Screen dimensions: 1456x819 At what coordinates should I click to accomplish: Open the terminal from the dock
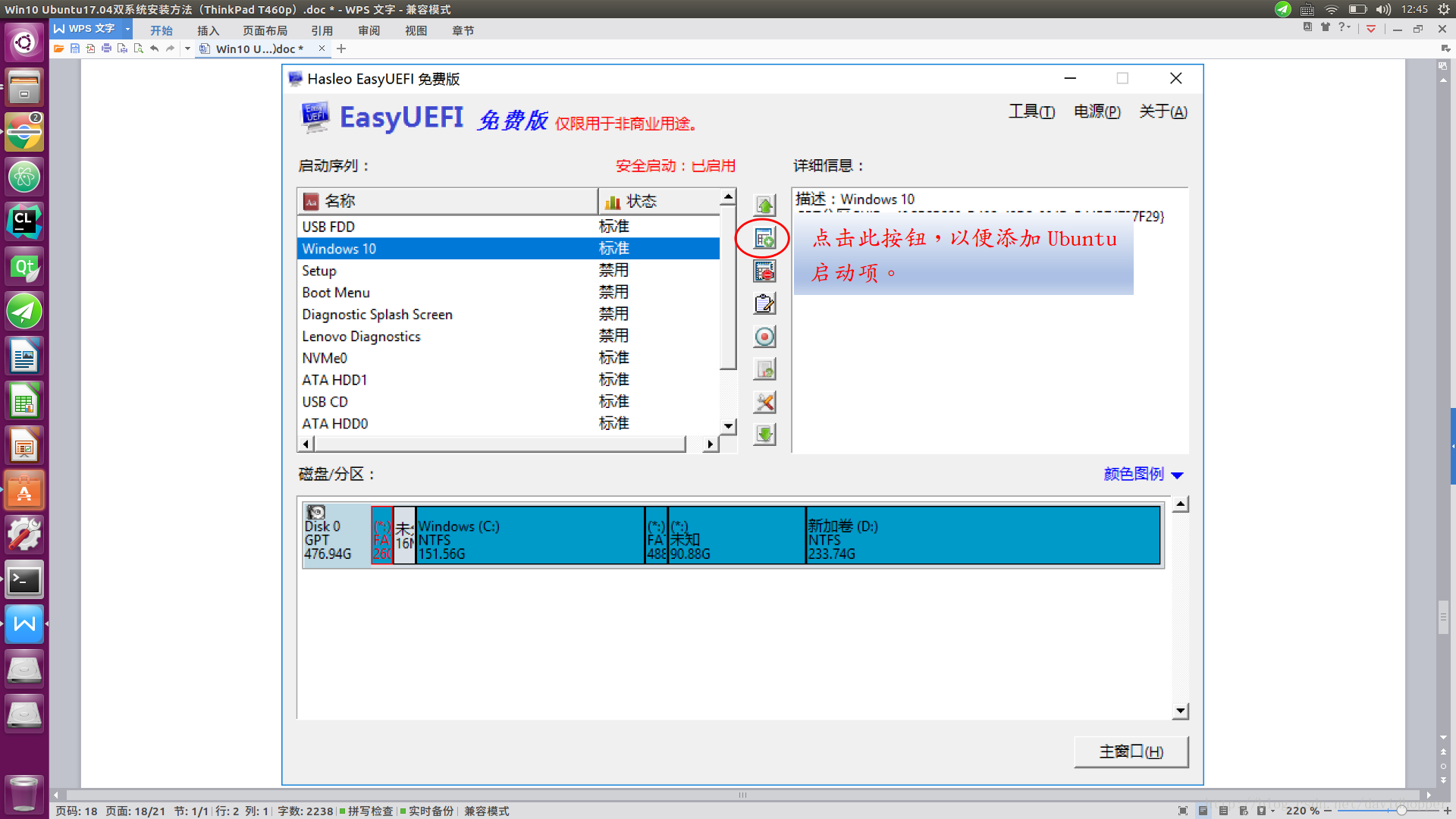click(x=24, y=580)
